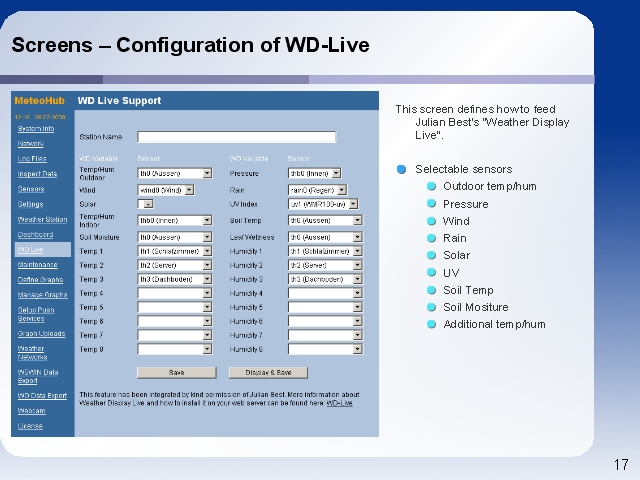Open the empty Temp 4 dropdown
Screen dimensions: 640x480
[174, 293]
